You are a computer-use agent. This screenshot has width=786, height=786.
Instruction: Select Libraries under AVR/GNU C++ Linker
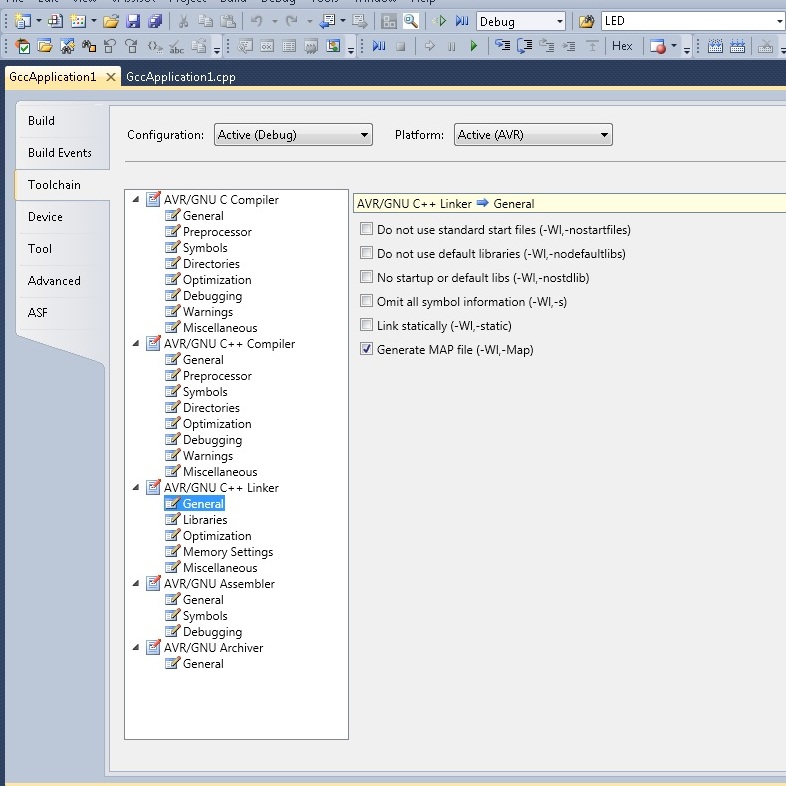pos(205,520)
